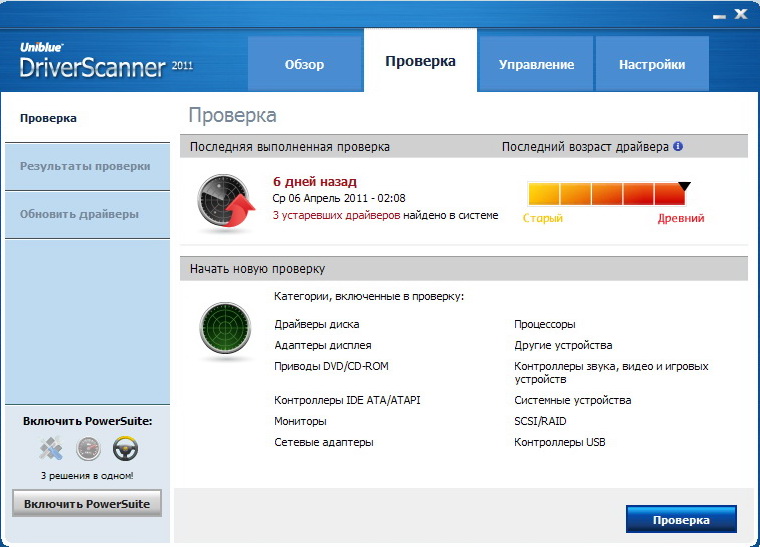Click the blue info icon beside driver age
760x547 pixels.
678,146
